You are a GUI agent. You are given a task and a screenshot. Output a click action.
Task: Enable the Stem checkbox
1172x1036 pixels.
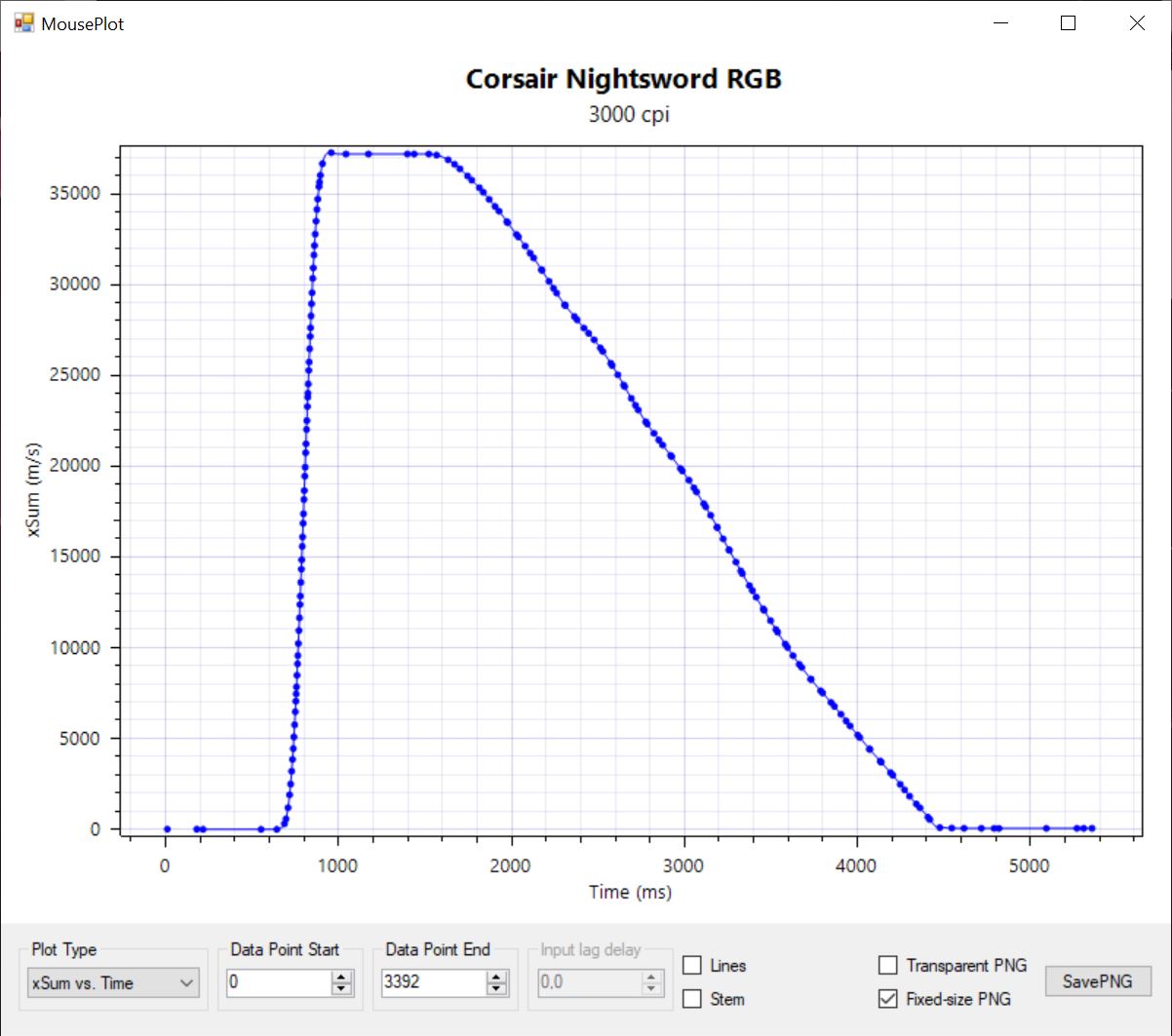point(692,999)
